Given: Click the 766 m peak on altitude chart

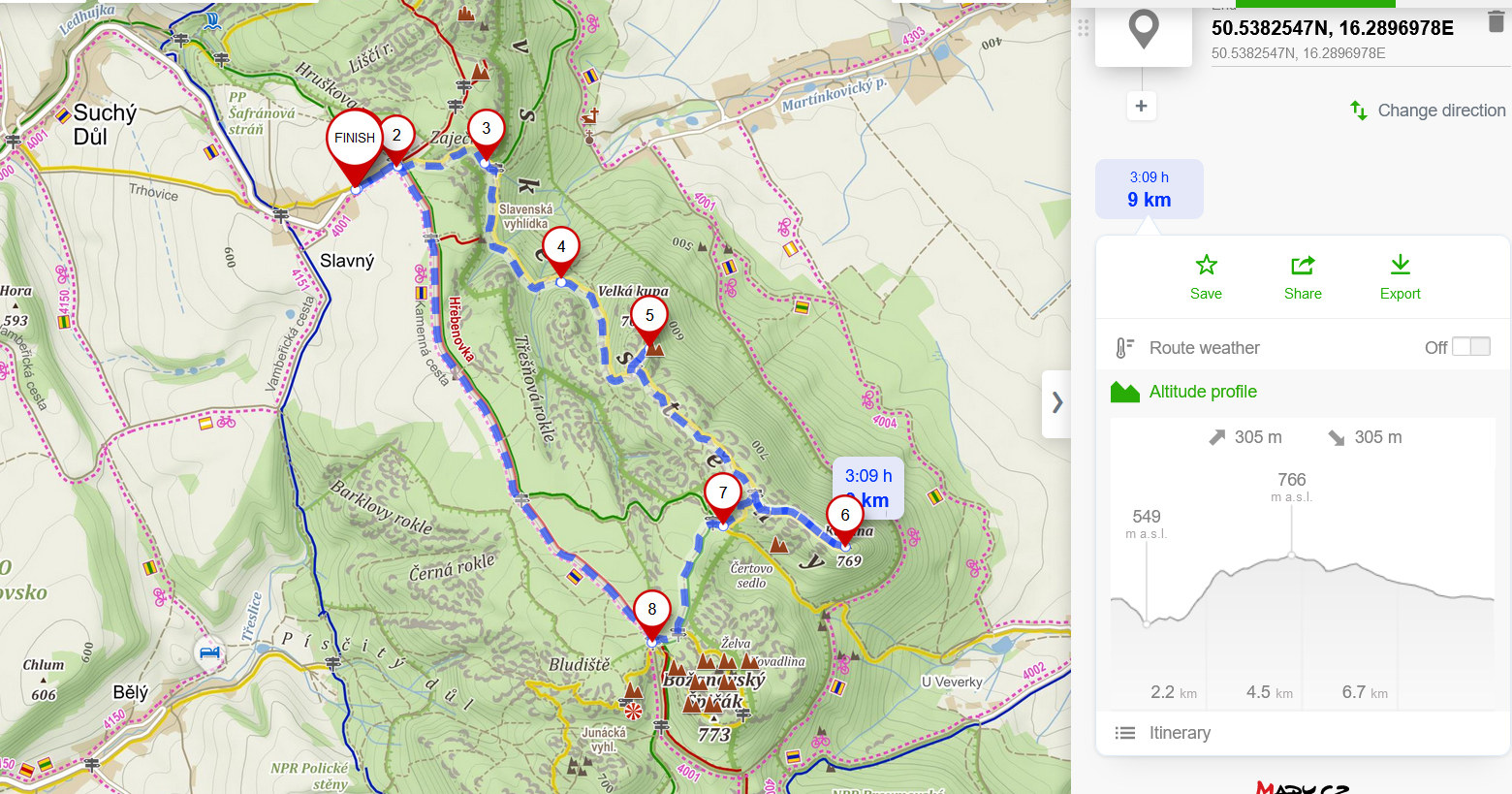Looking at the screenshot, I should click(x=1291, y=555).
